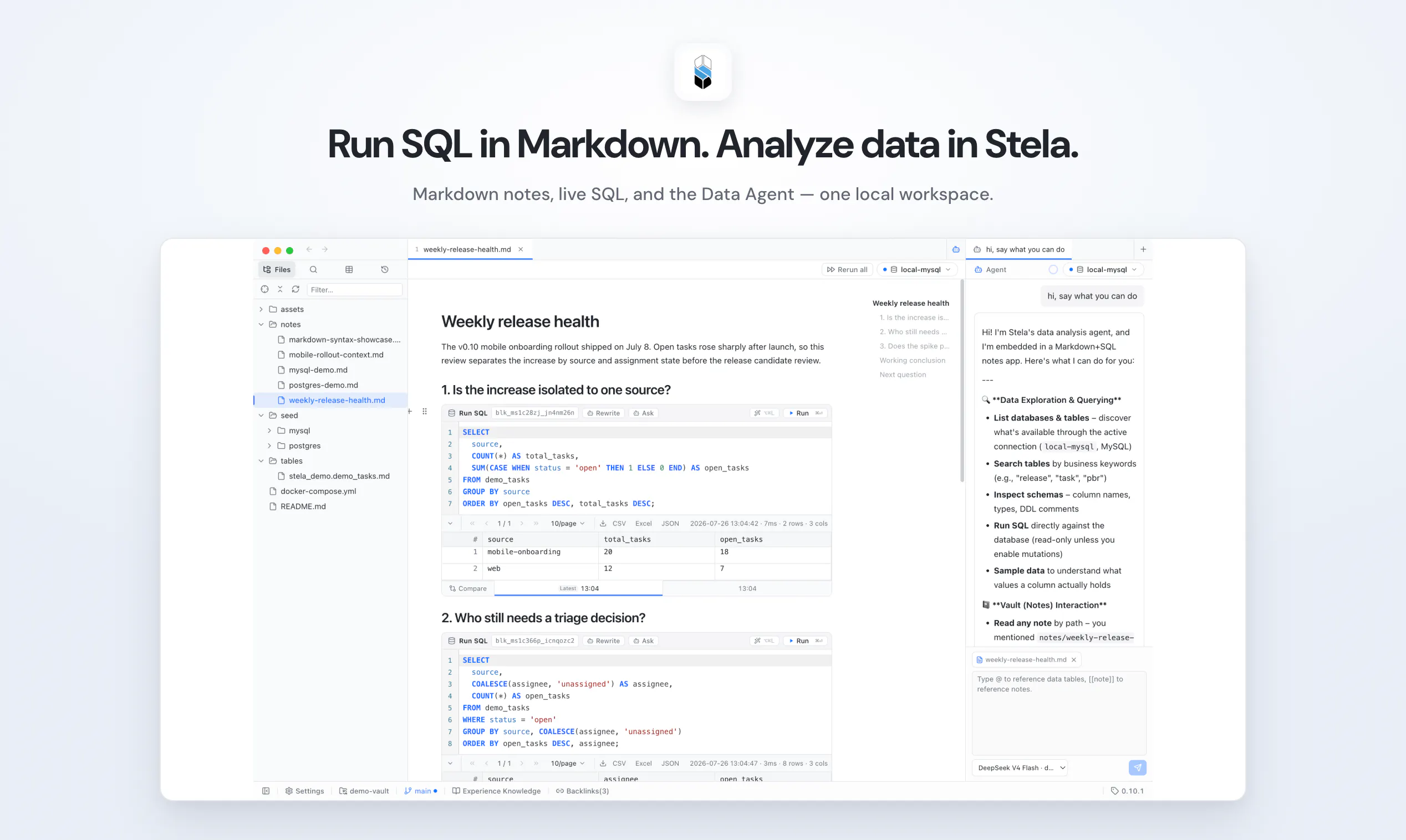The width and height of the screenshot is (1406, 840).
Task: Collapse all folders in the file tree
Action: (280, 289)
